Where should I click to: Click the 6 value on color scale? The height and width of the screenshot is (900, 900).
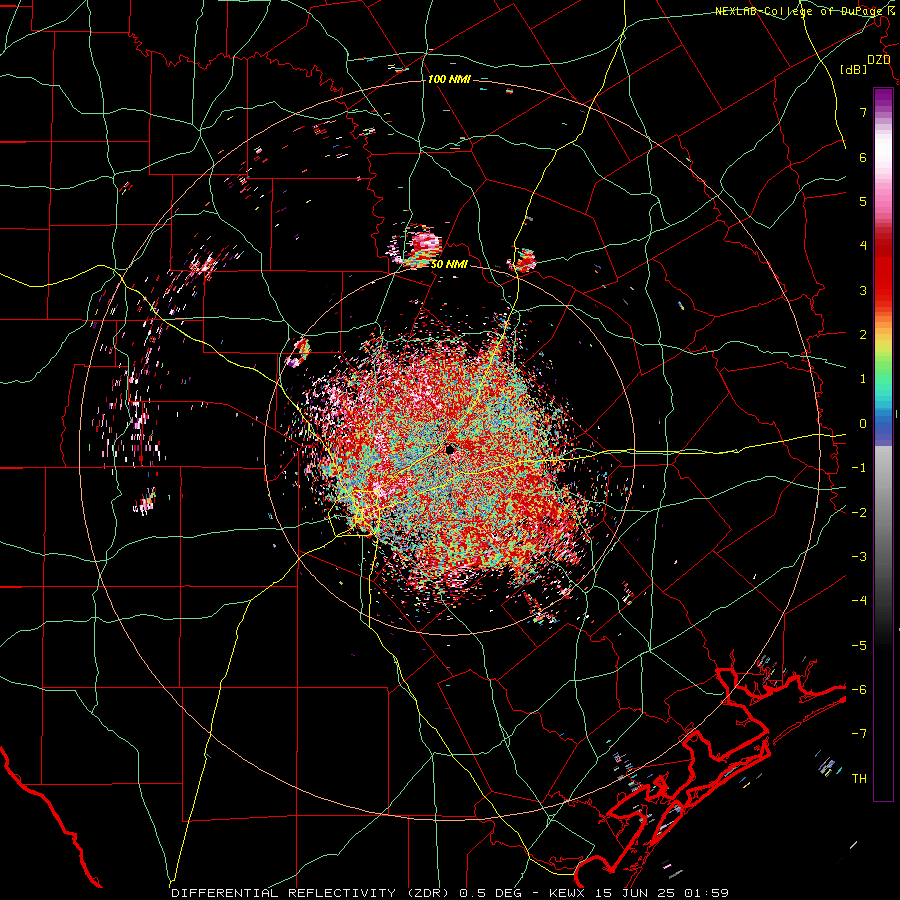click(x=863, y=157)
